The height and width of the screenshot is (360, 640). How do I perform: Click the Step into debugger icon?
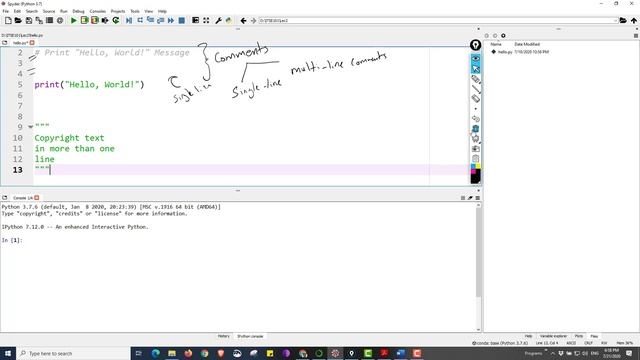pos(150,20)
